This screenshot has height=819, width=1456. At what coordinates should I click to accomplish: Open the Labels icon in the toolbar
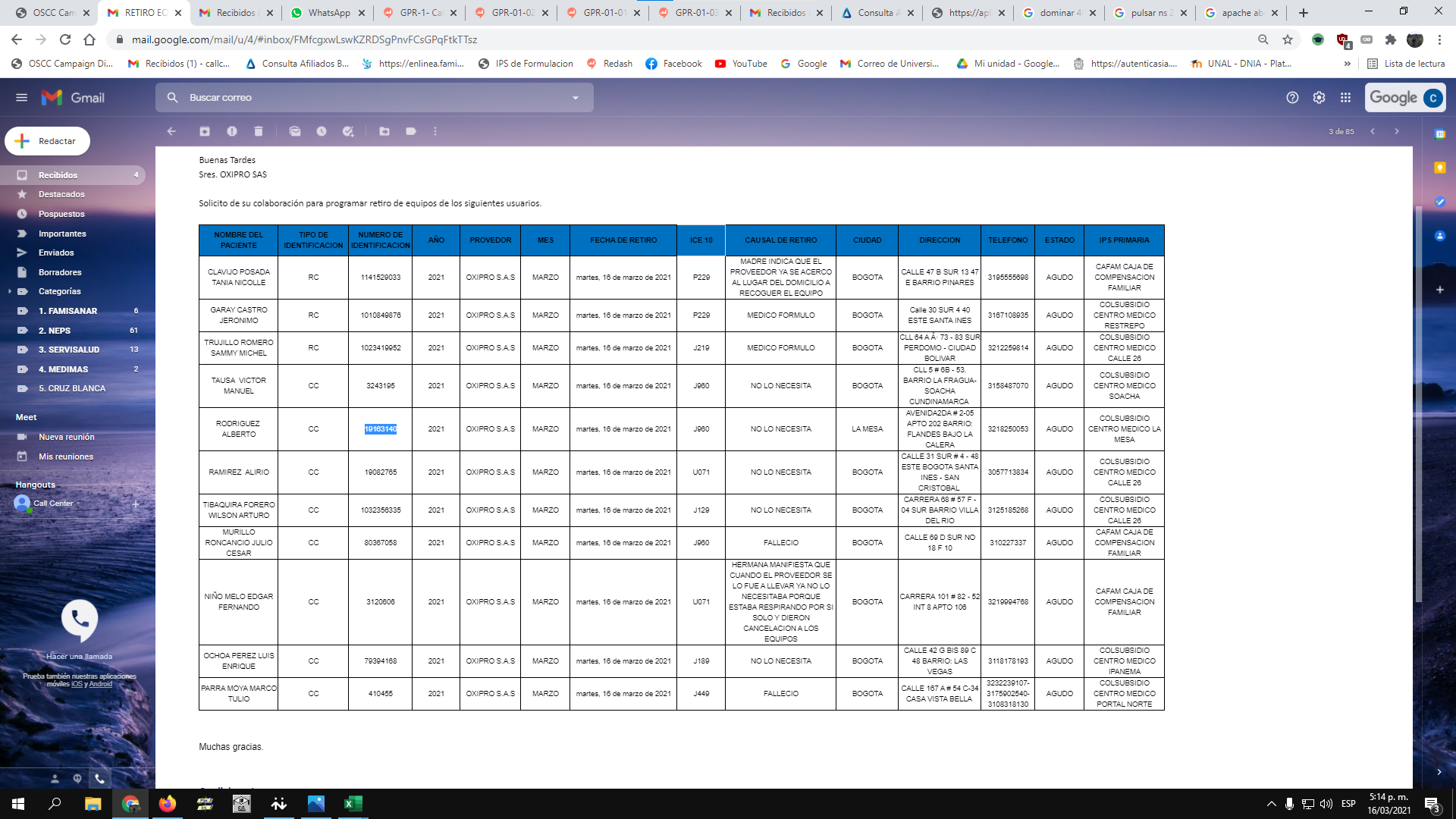click(x=411, y=131)
